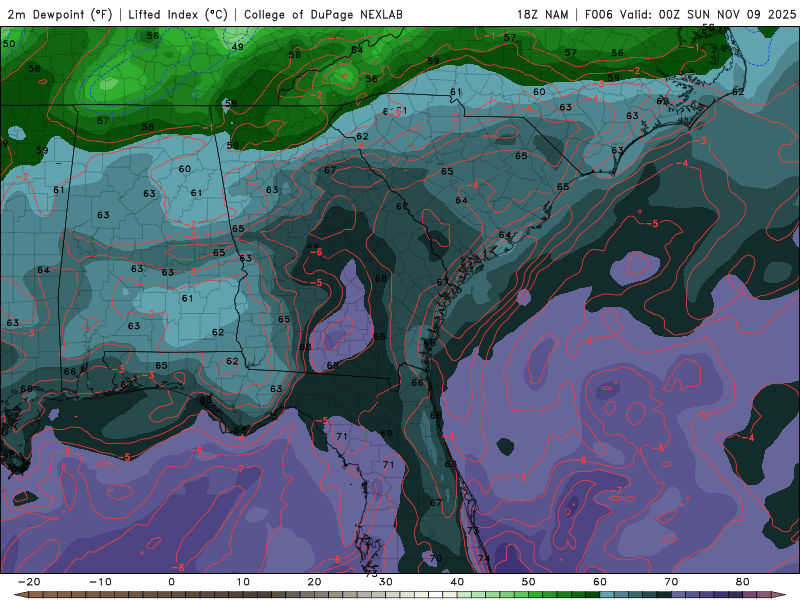This screenshot has width=800, height=600.
Task: Click the '20' tick label on the color scale
Action: coord(314,582)
